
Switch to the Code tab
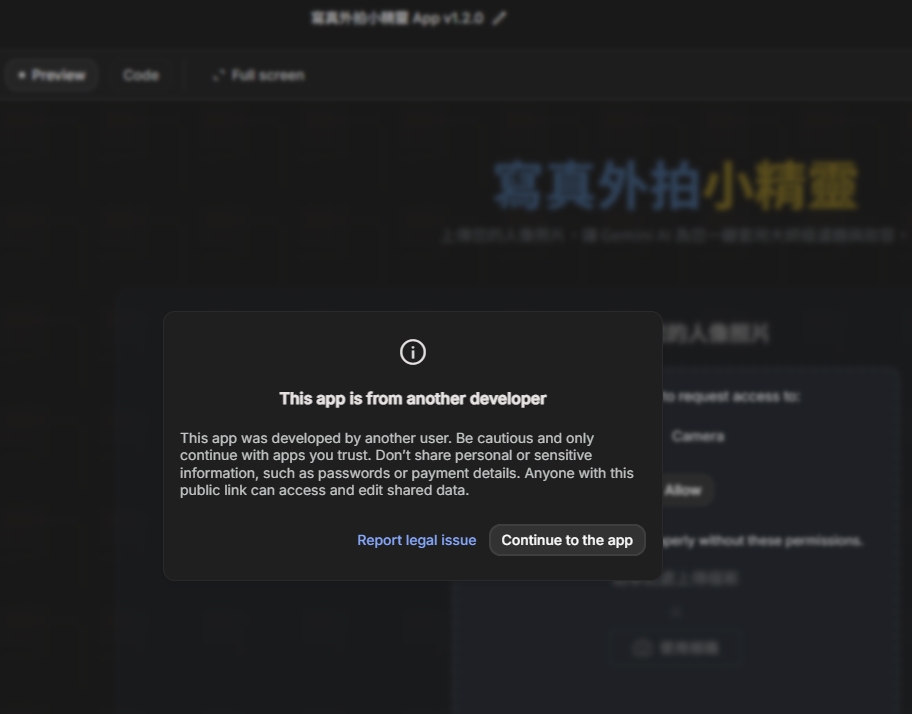[x=140, y=76]
